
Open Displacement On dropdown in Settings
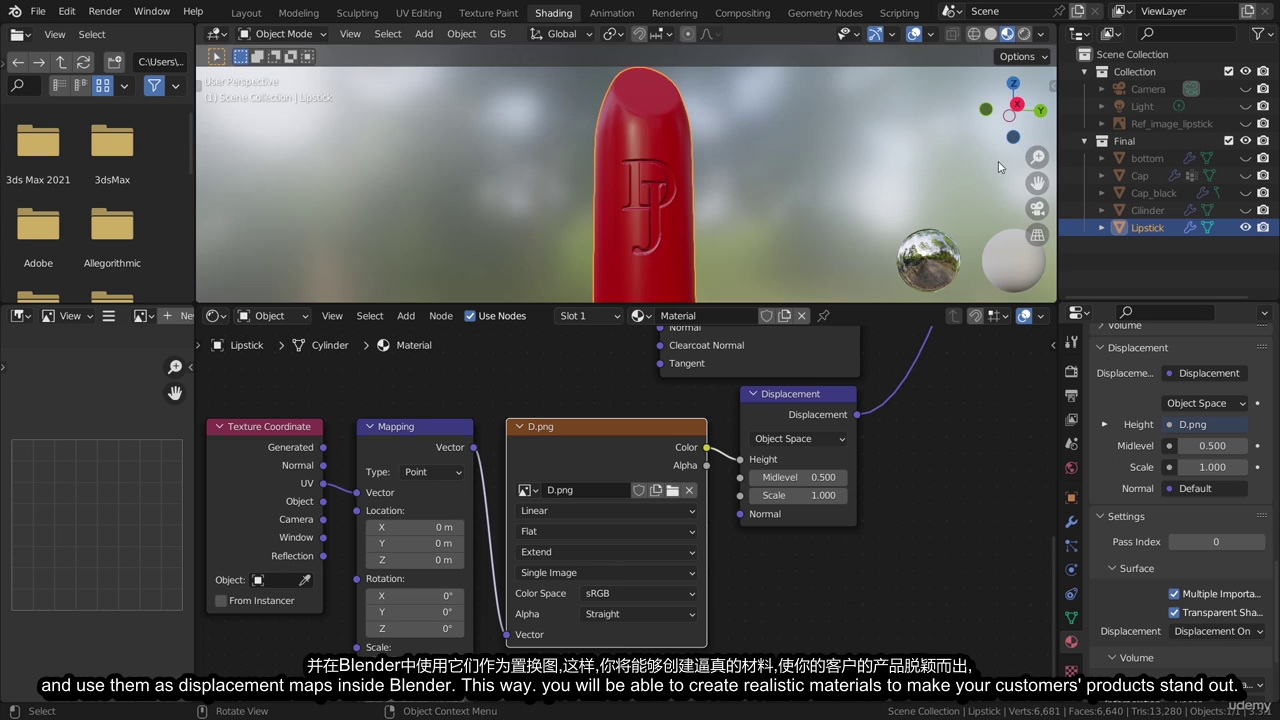(x=1217, y=632)
